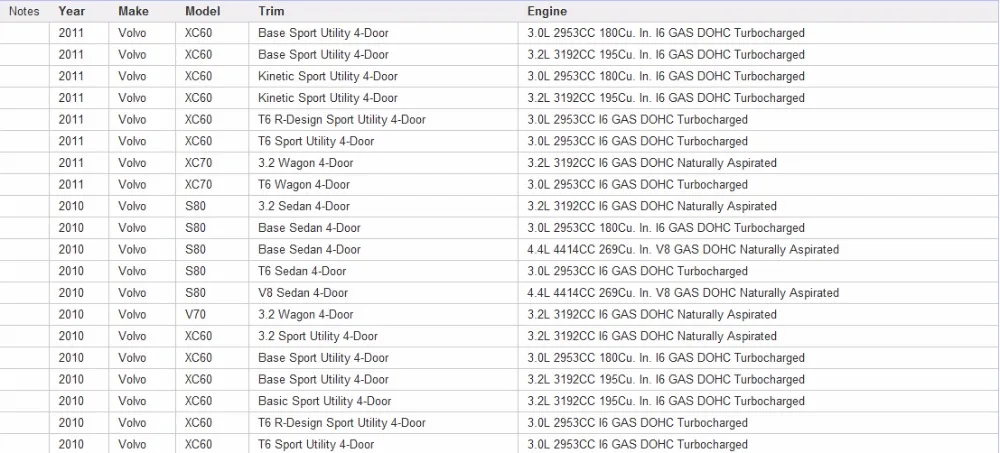Select the 'Basic Sport Utility 4-Door' trim cell

point(383,401)
